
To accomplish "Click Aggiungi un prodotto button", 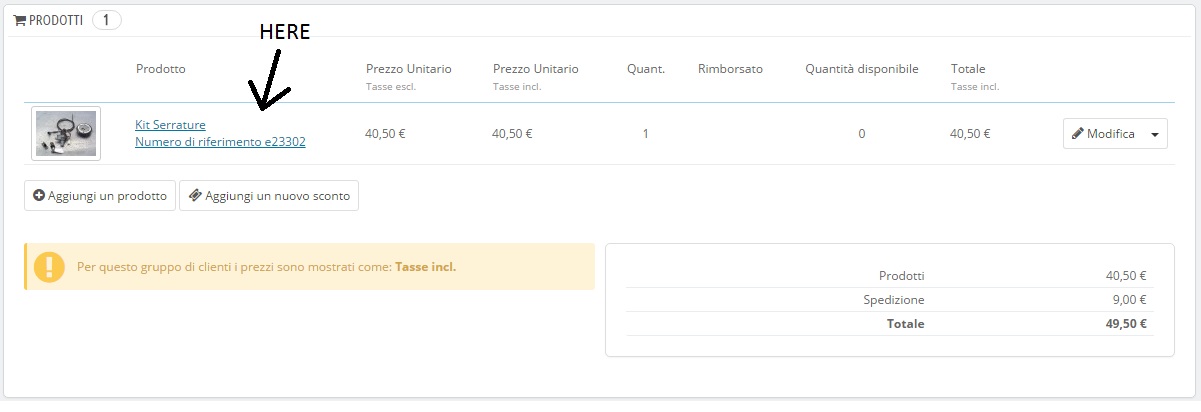I will (x=100, y=196).
